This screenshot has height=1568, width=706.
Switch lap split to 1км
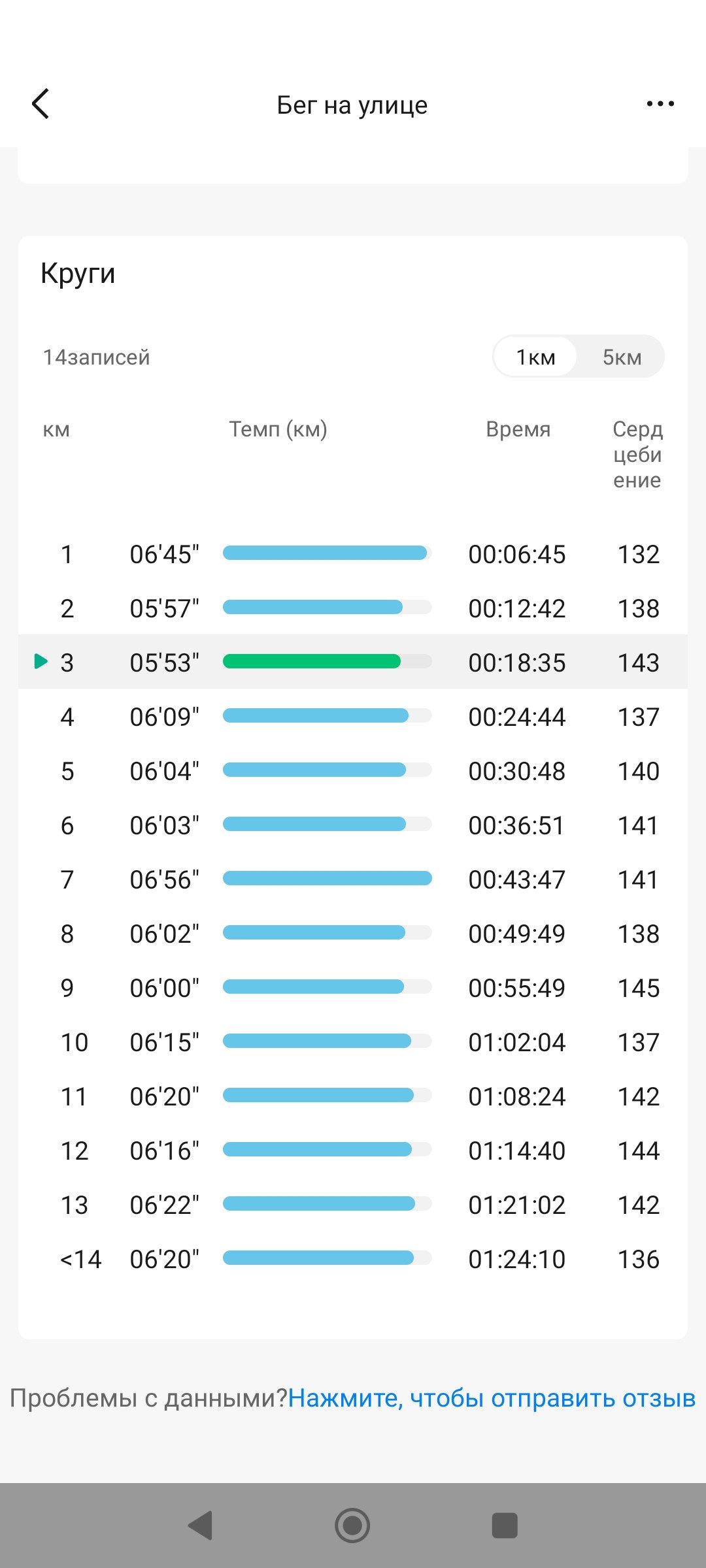[535, 357]
